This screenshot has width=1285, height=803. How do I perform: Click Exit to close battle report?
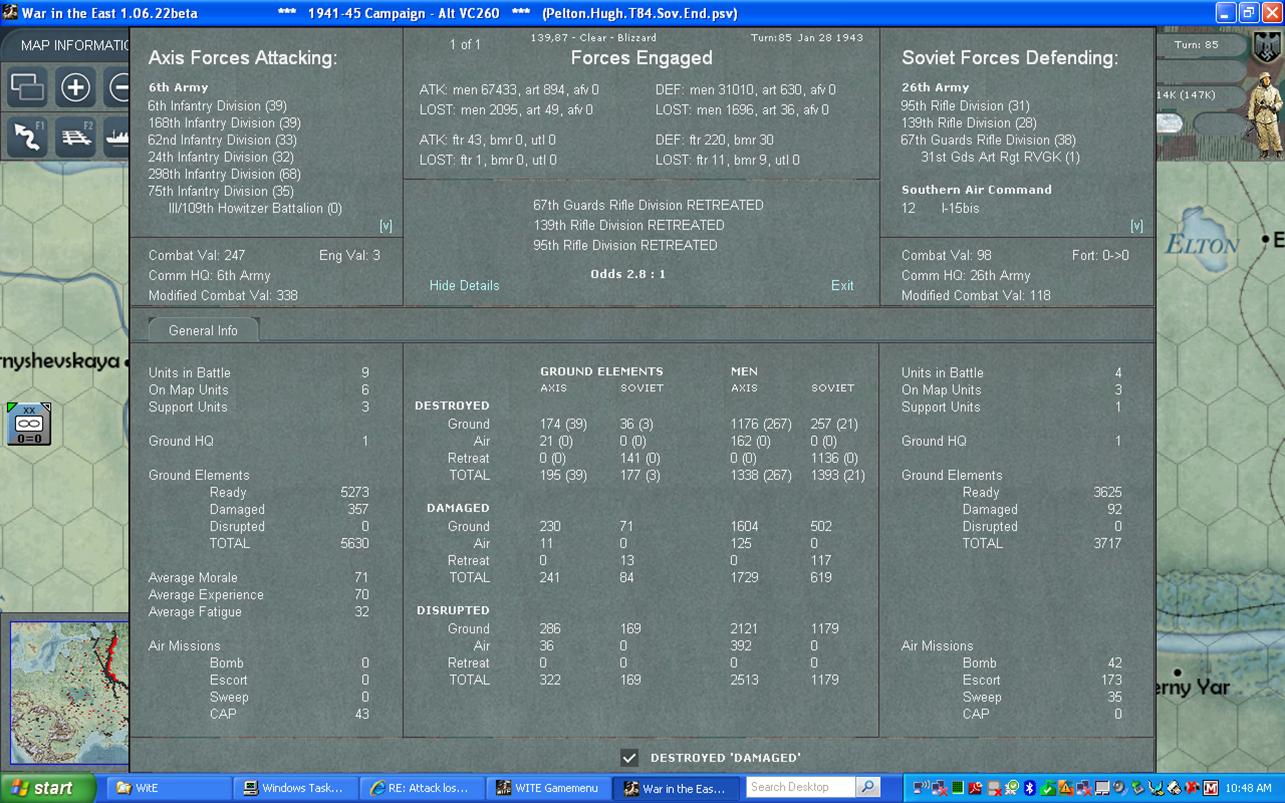tap(842, 285)
